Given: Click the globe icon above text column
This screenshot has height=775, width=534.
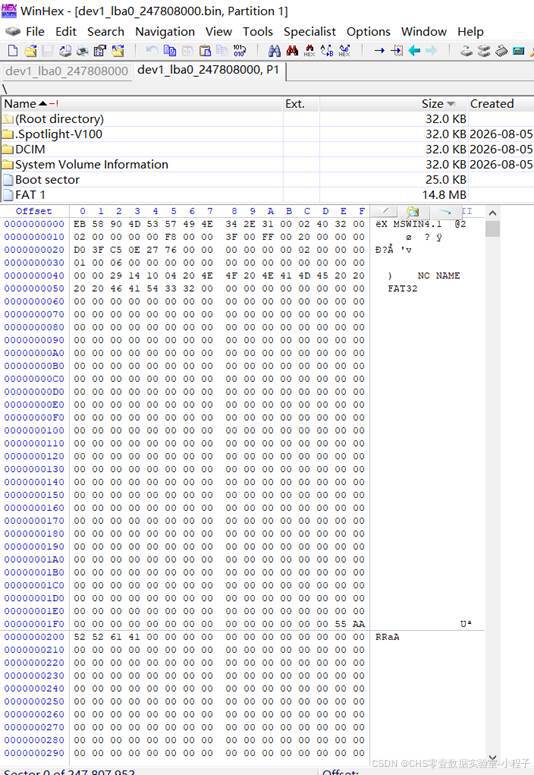Looking at the screenshot, I should point(413,212).
